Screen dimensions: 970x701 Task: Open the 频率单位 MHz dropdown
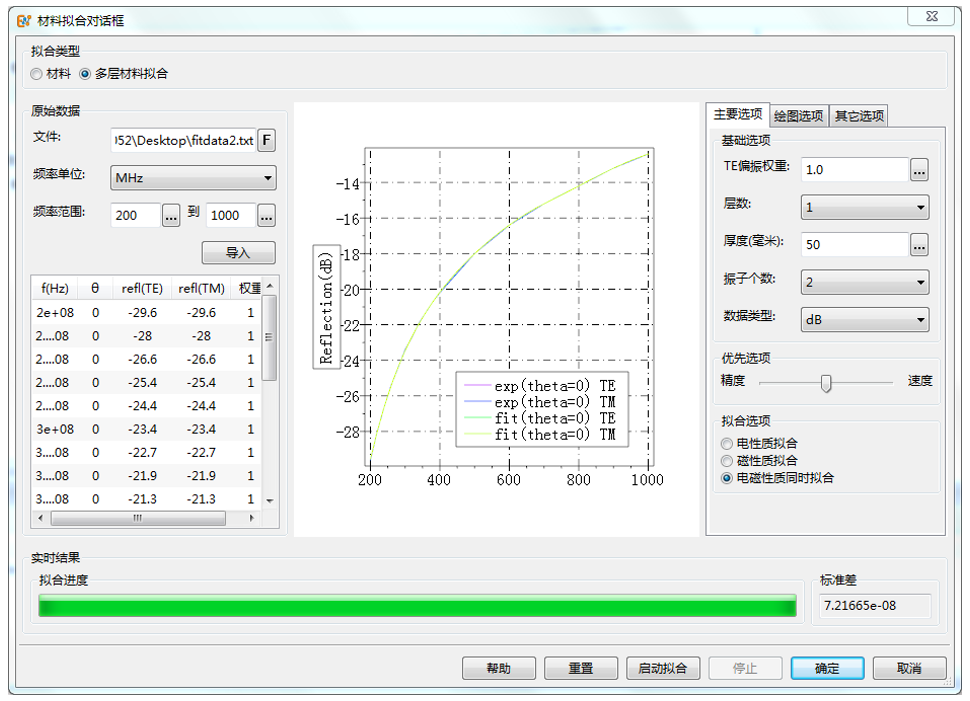point(193,178)
